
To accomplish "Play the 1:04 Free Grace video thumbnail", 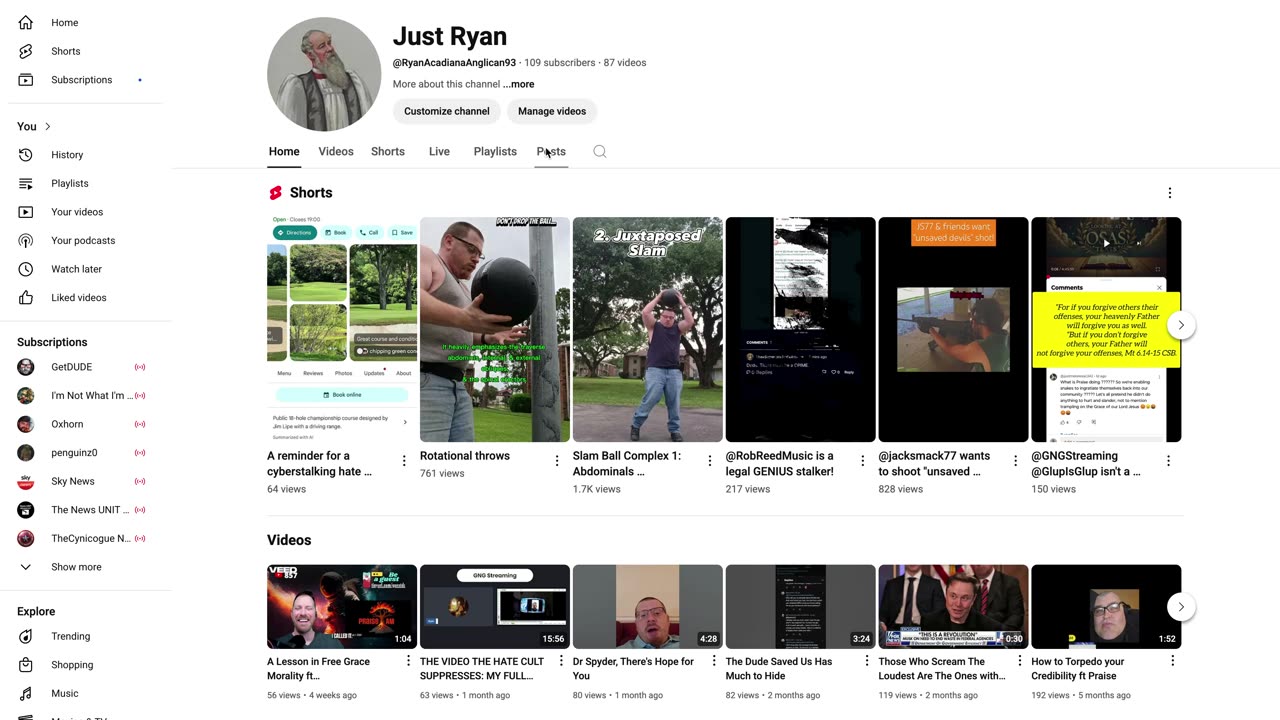I will pyautogui.click(x=342, y=607).
